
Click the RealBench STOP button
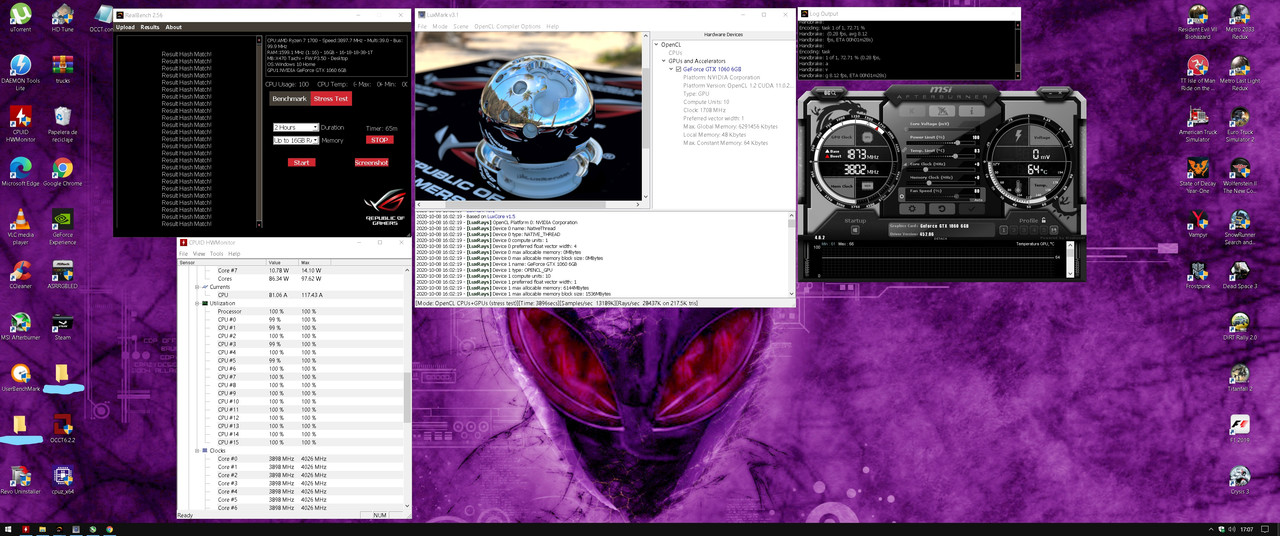(x=379, y=140)
